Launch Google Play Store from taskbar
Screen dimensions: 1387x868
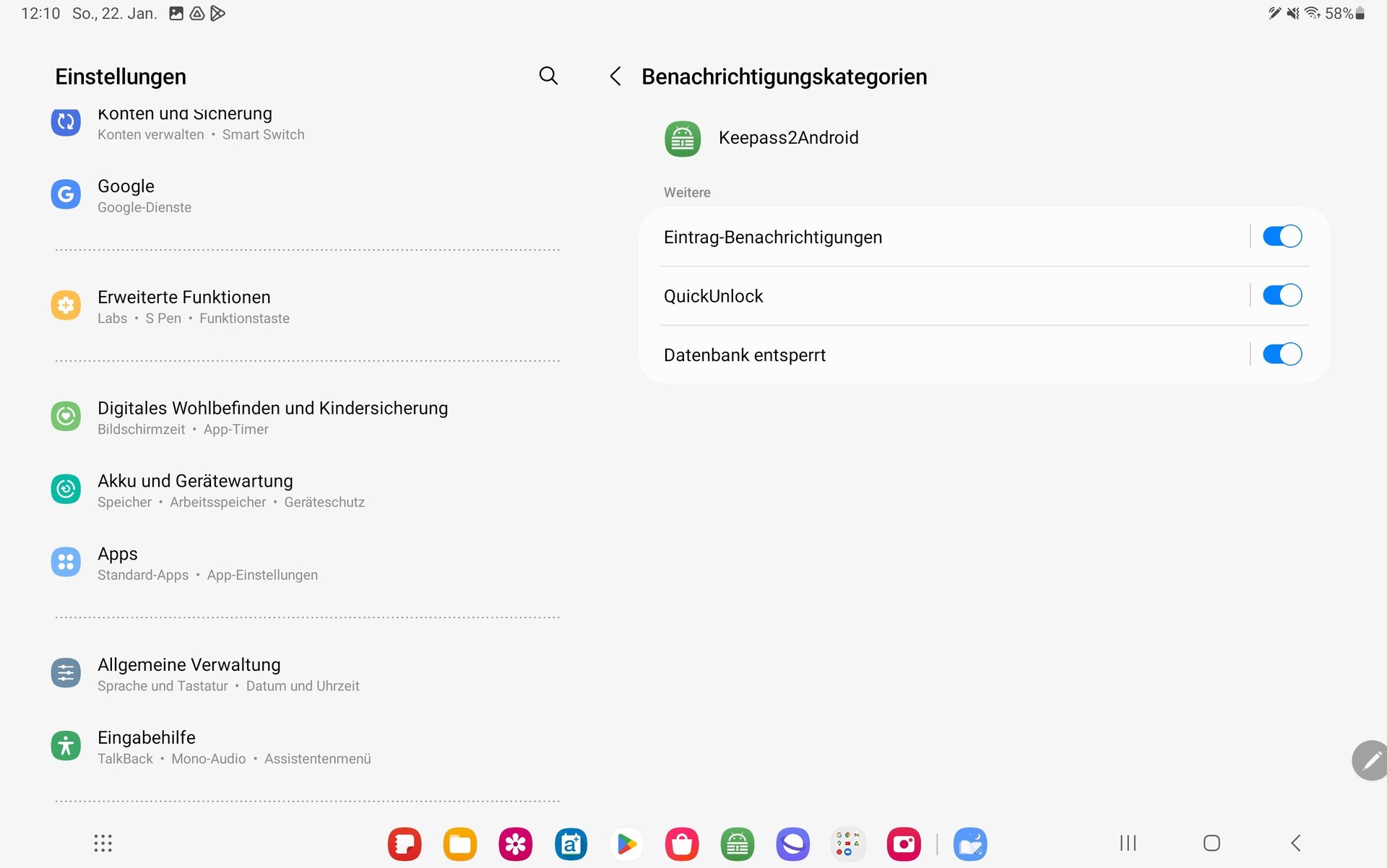626,844
